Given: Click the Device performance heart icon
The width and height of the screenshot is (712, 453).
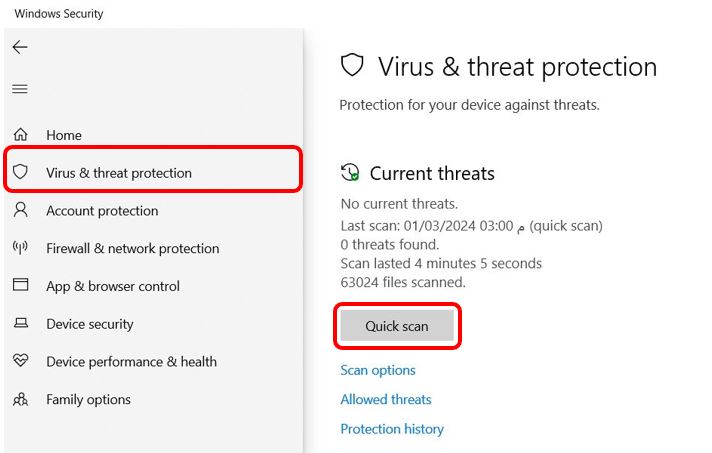Looking at the screenshot, I should click(x=21, y=361).
